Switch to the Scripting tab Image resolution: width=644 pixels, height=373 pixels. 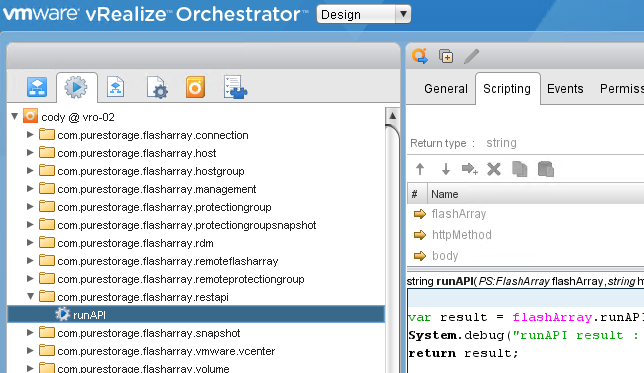[x=507, y=89]
